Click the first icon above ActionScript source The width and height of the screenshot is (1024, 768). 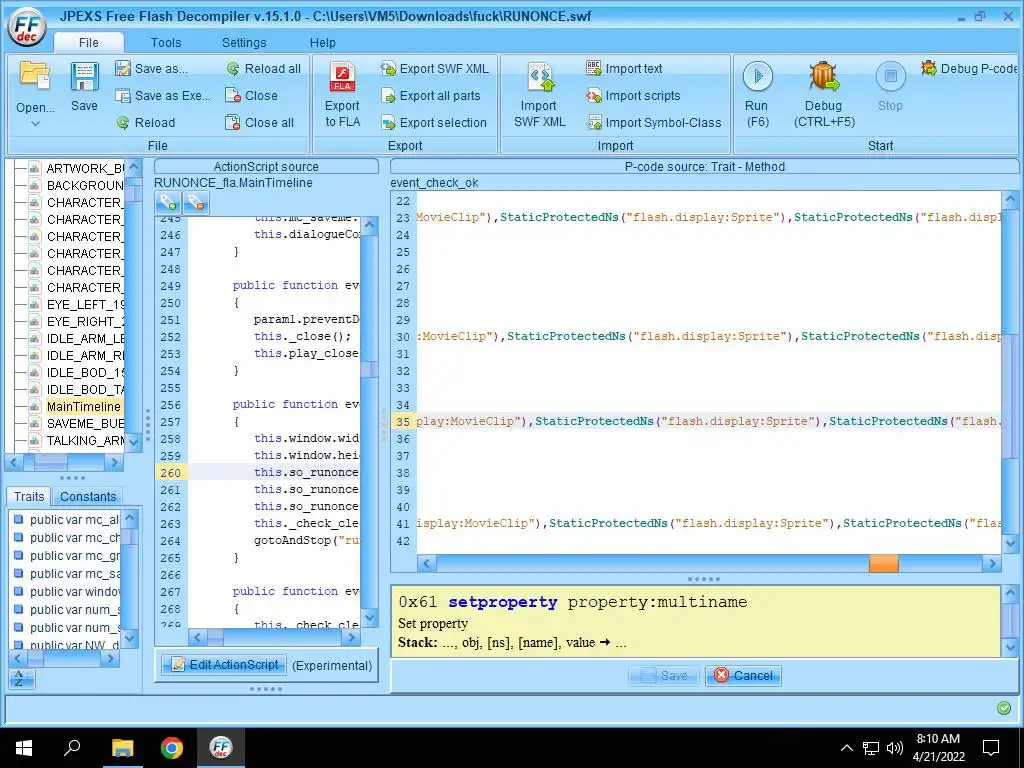point(168,203)
